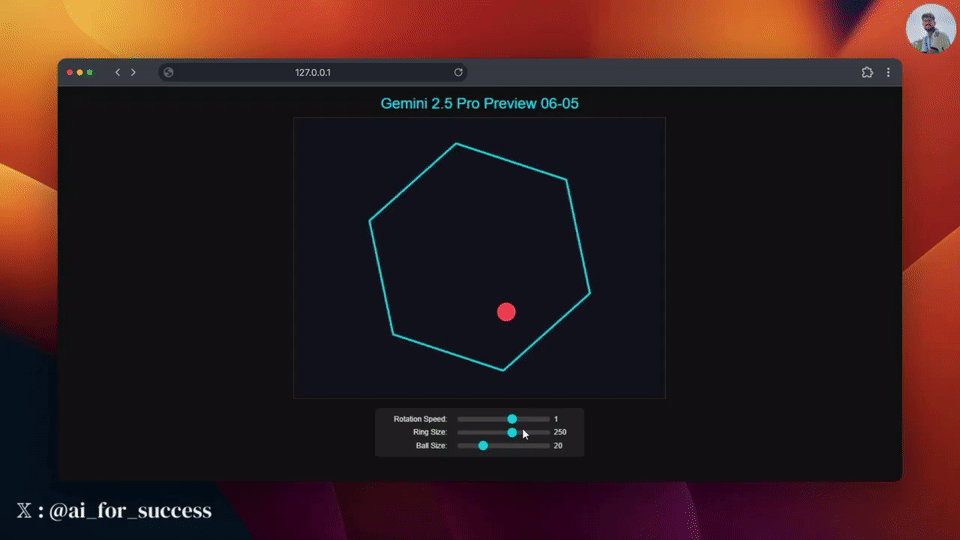Click the yellow minimize window button
Viewport: 960px width, 540px height.
tap(80, 72)
